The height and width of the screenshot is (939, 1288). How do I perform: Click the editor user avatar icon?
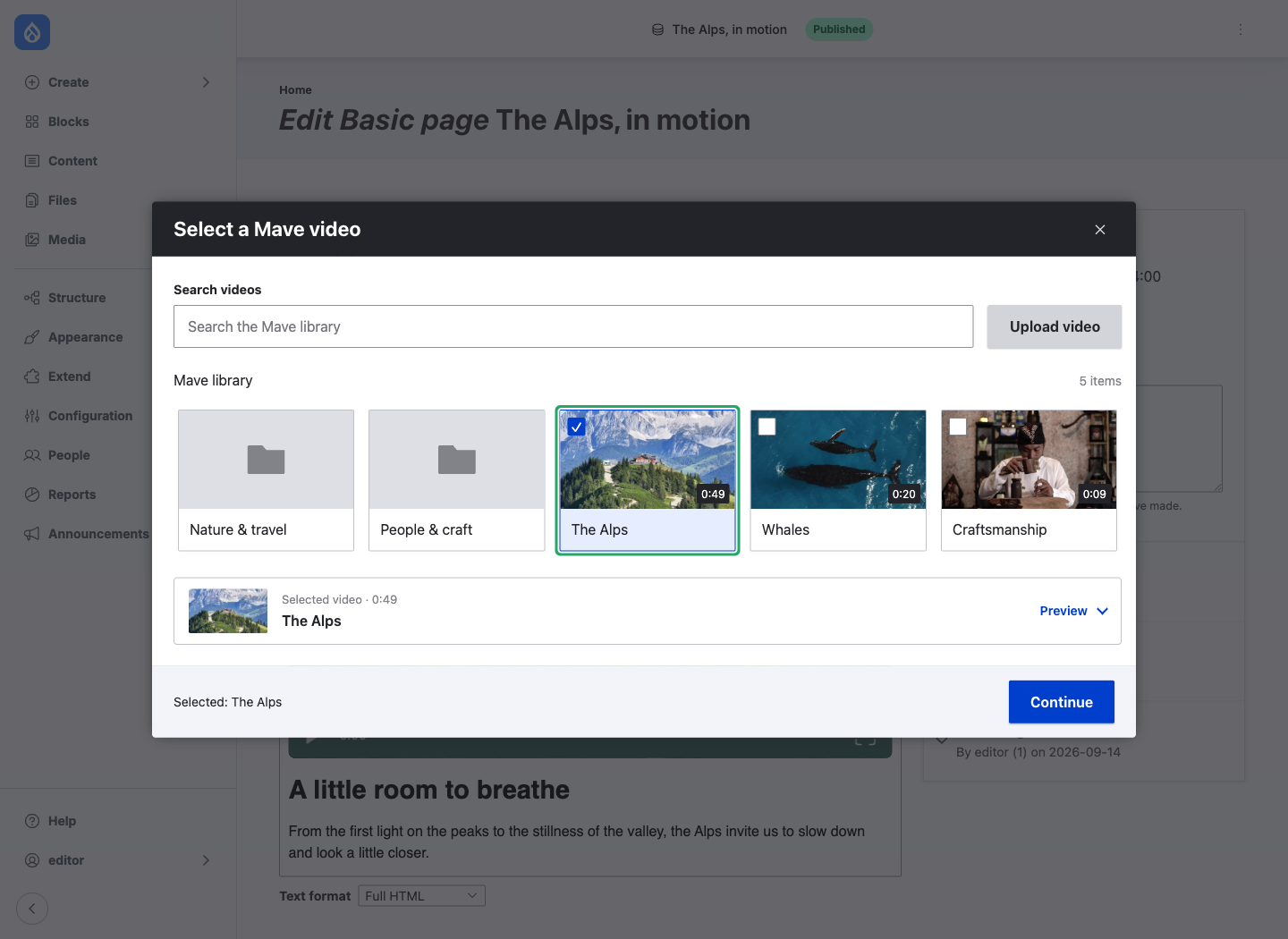point(32,860)
